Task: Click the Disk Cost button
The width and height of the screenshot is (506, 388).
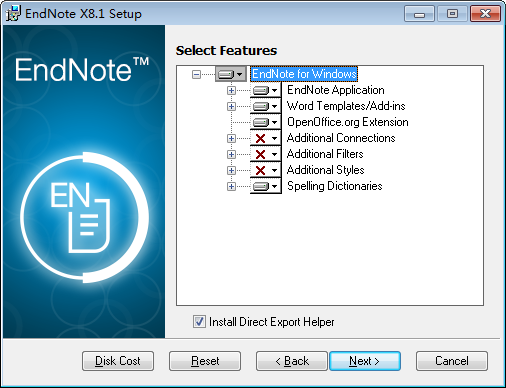Action: pos(118,361)
